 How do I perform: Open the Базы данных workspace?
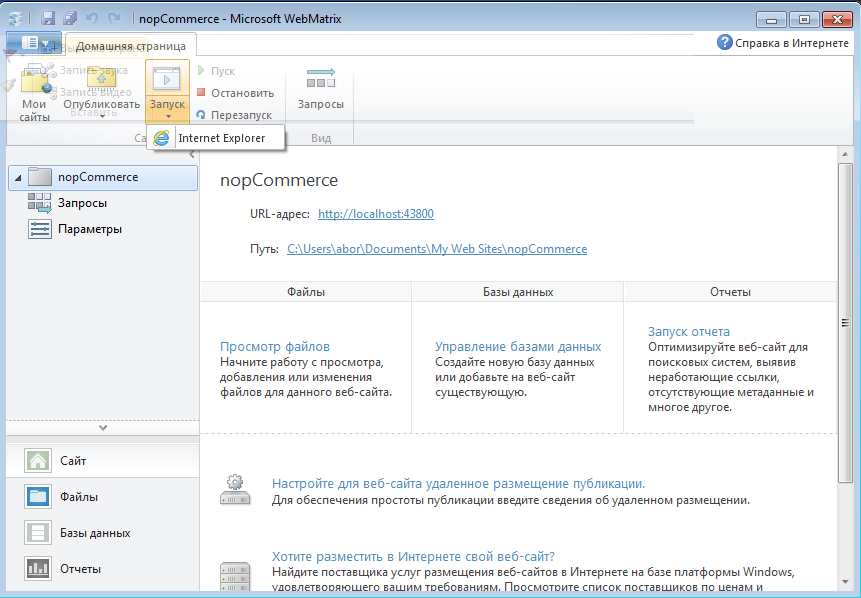[x=103, y=533]
